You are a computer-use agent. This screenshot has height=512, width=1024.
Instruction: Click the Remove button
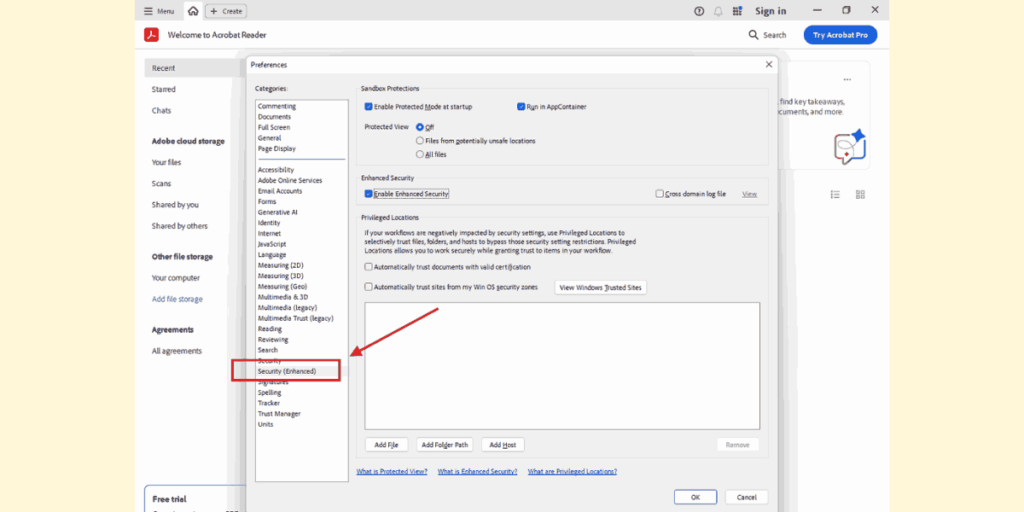coord(738,445)
